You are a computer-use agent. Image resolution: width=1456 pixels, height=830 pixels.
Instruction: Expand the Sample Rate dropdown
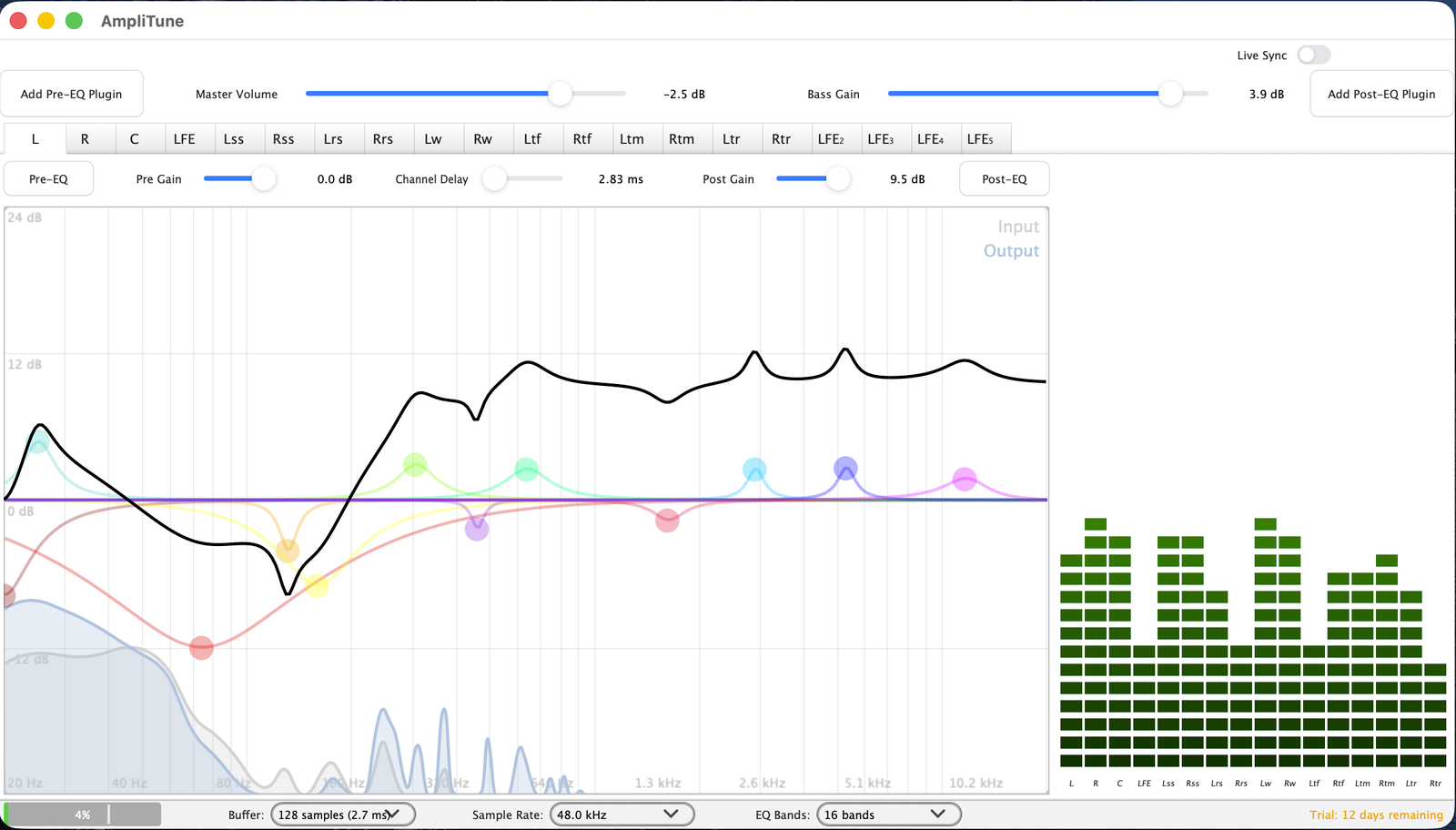[622, 815]
